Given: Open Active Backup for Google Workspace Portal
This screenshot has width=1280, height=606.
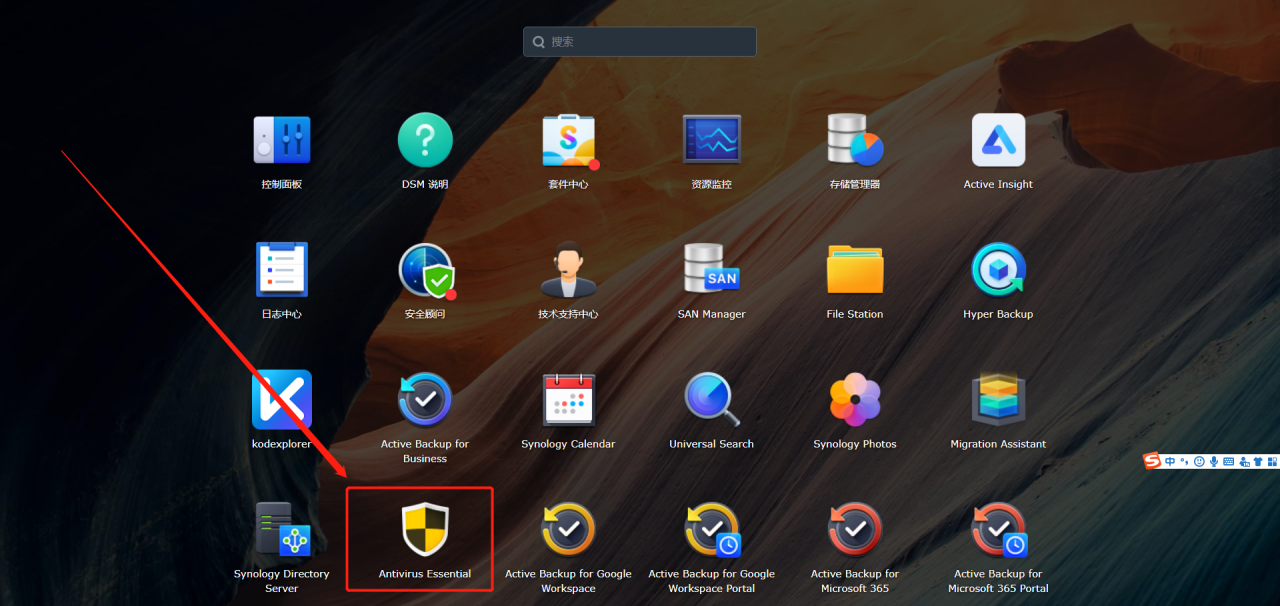Looking at the screenshot, I should tap(712, 530).
